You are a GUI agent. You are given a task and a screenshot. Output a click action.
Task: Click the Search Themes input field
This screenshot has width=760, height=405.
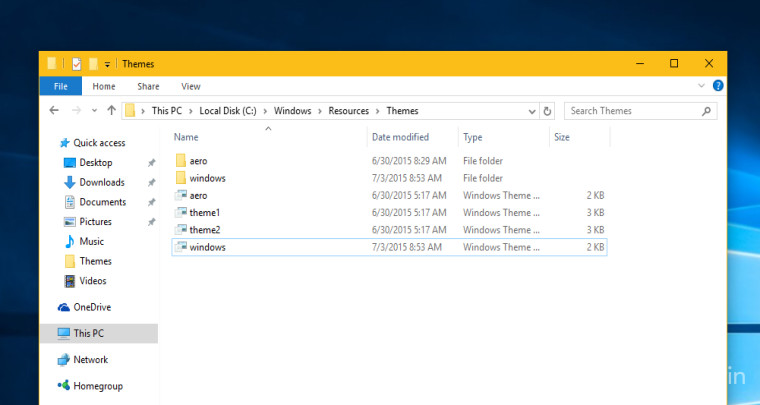coord(641,111)
